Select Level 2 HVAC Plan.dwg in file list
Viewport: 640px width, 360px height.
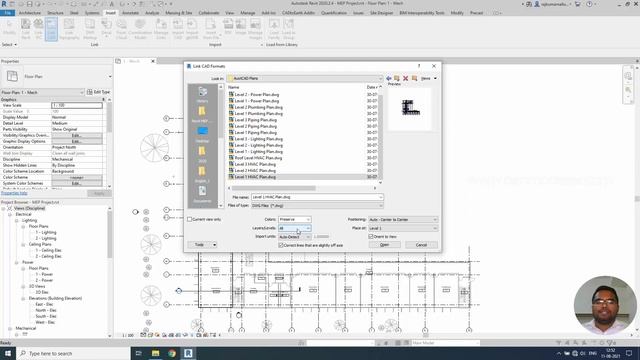[255, 171]
